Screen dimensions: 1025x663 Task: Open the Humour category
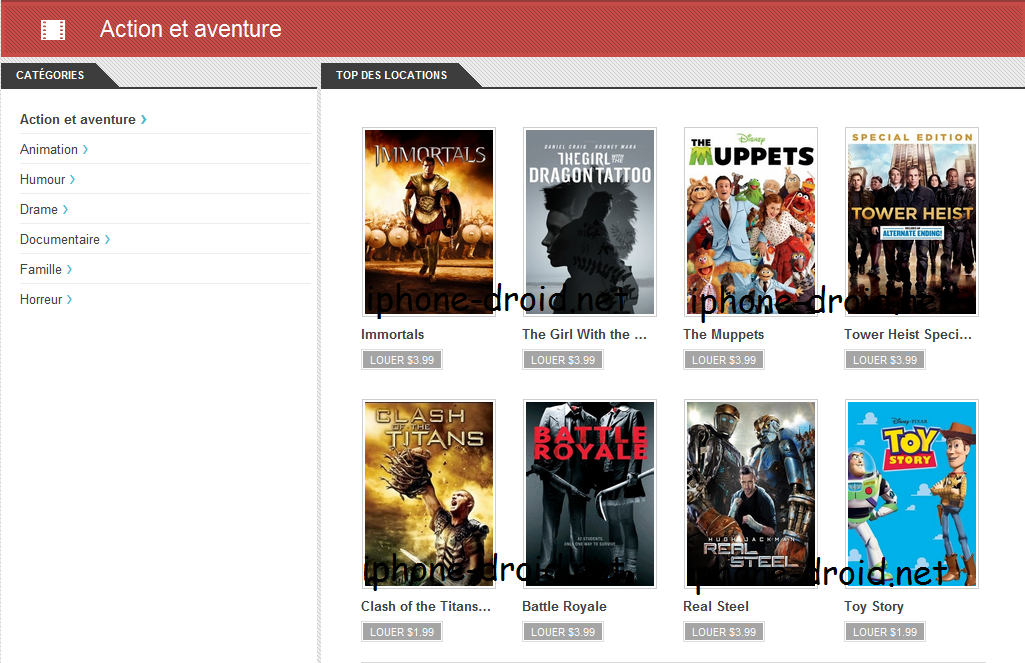pos(42,180)
